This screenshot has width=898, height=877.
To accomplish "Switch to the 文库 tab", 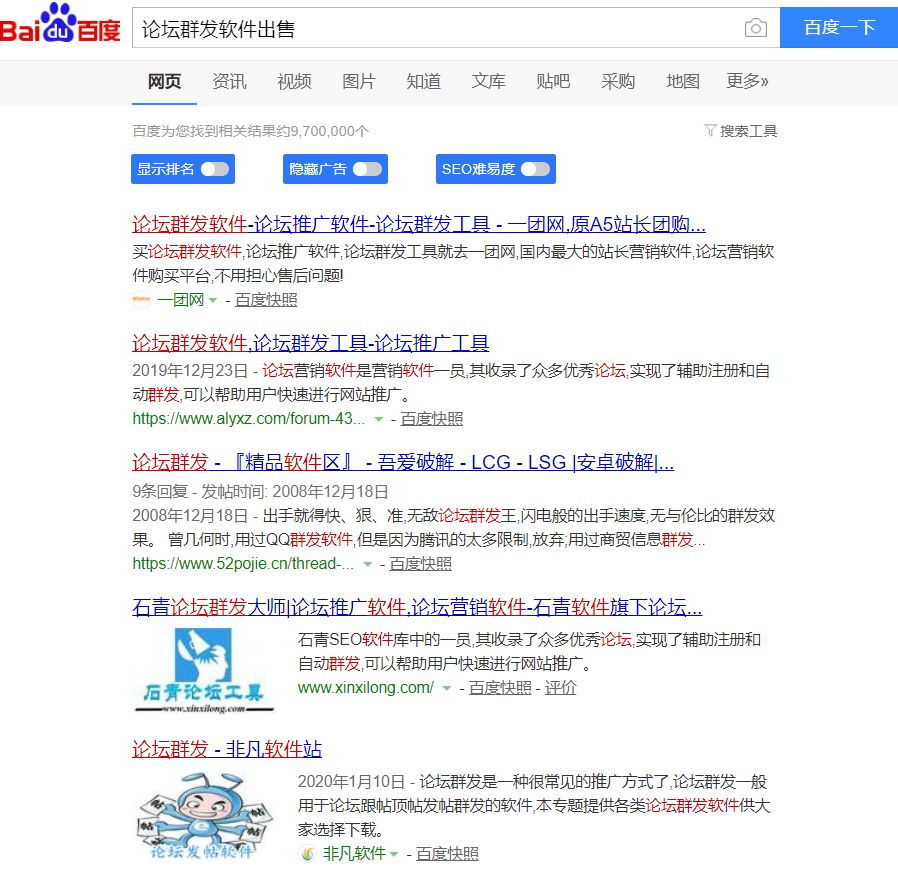I will [x=489, y=81].
